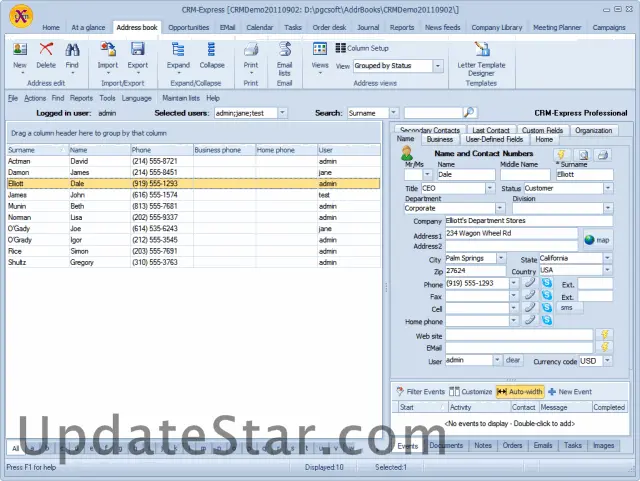
Task: Expand the Status Customer dropdown
Action: [609, 188]
